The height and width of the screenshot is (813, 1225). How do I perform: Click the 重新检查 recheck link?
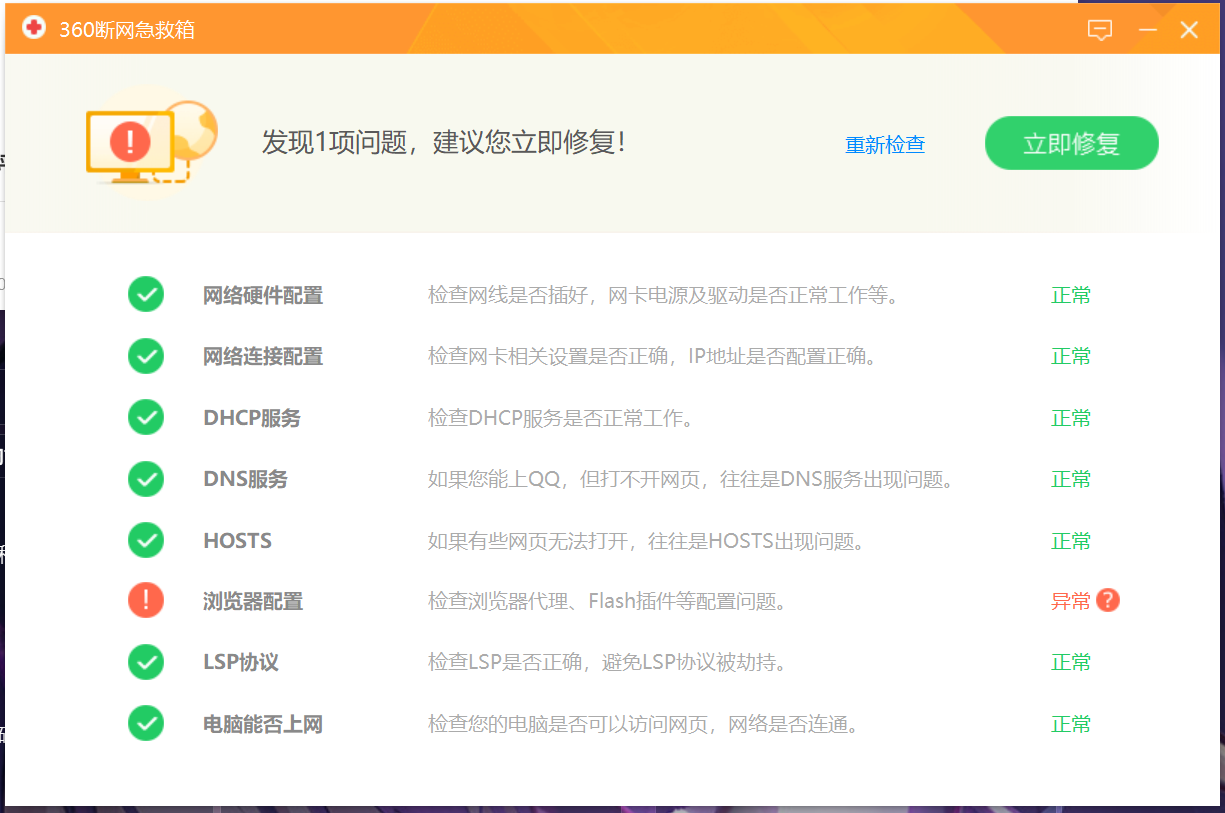(x=885, y=144)
